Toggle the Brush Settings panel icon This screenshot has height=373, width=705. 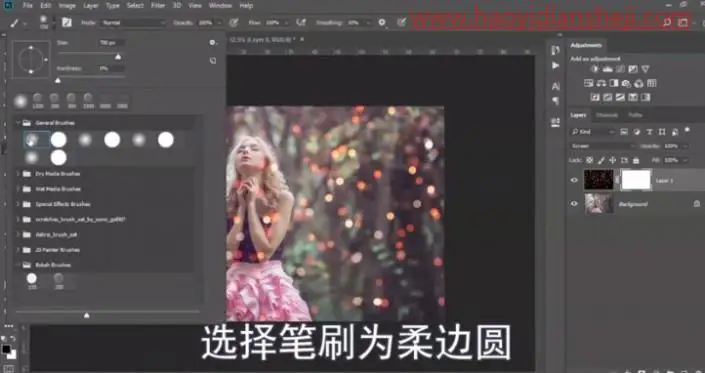[x=67, y=22]
